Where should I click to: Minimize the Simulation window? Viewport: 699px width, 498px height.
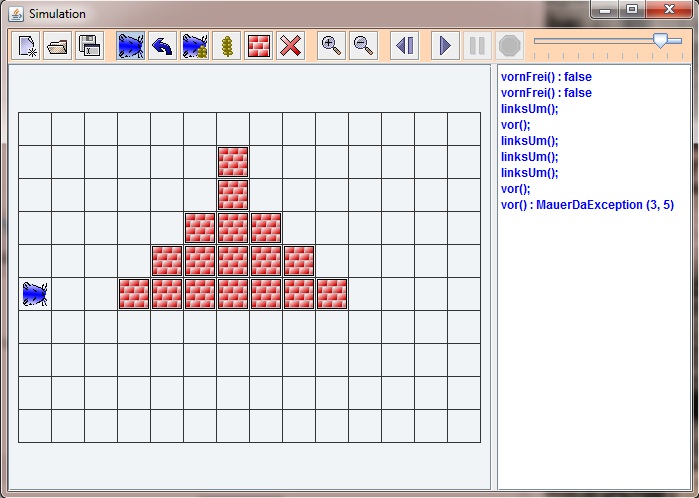point(605,10)
